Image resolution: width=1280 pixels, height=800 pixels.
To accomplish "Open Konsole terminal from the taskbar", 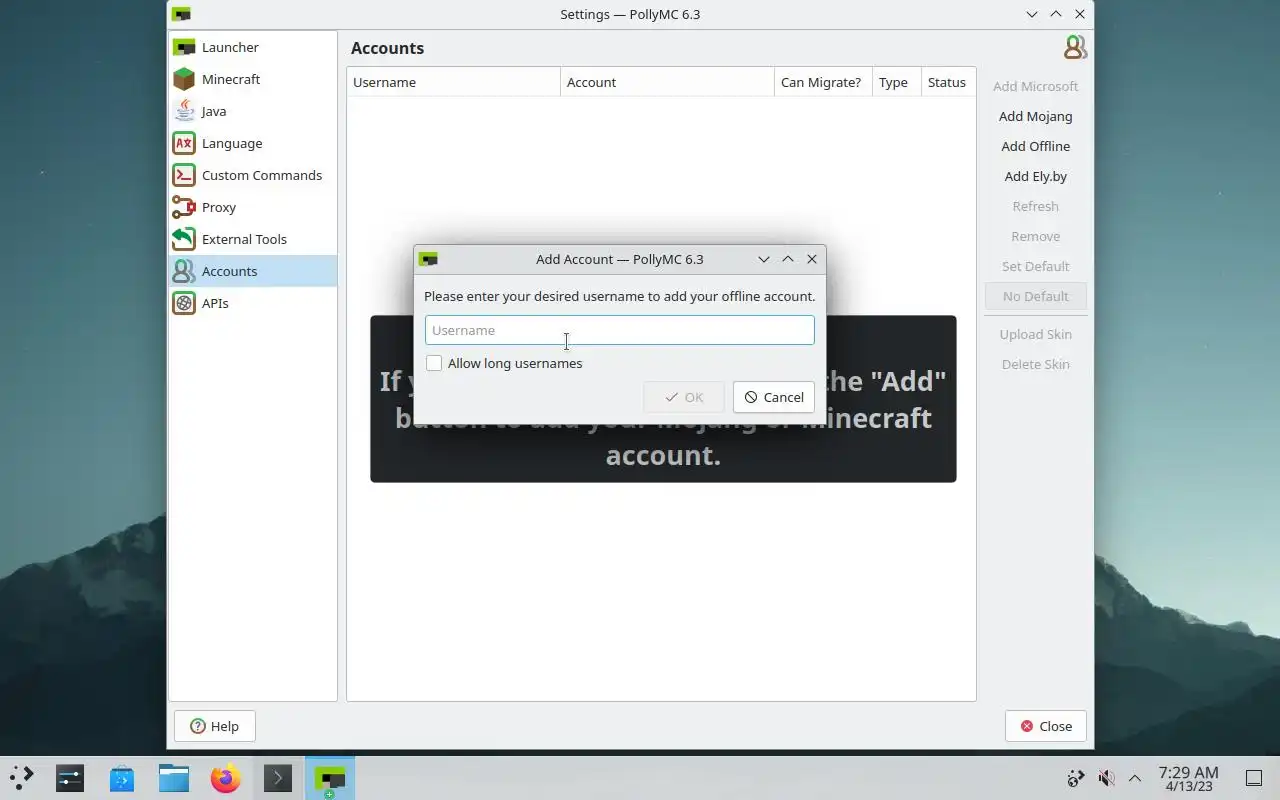I will tap(278, 778).
